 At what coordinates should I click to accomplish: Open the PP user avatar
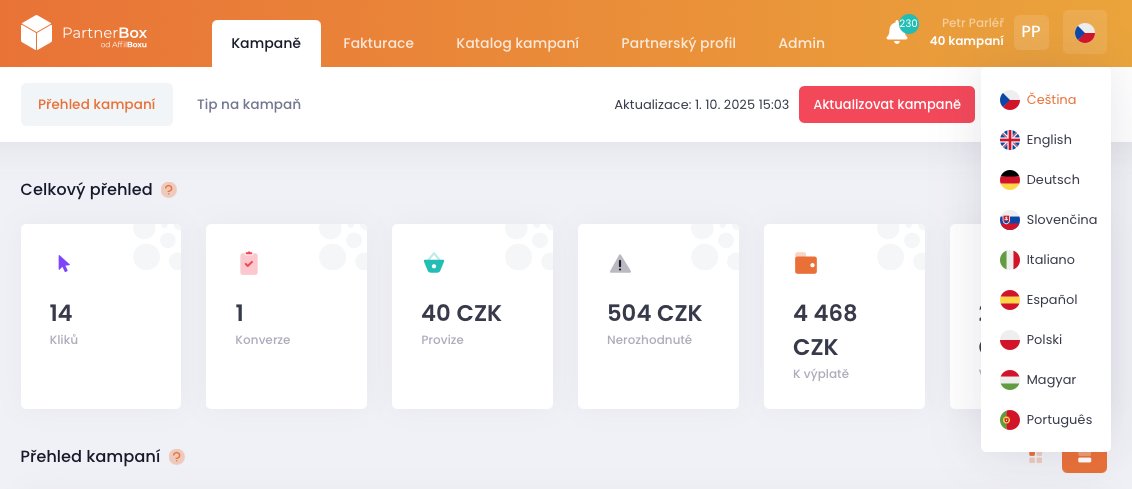point(1031,32)
